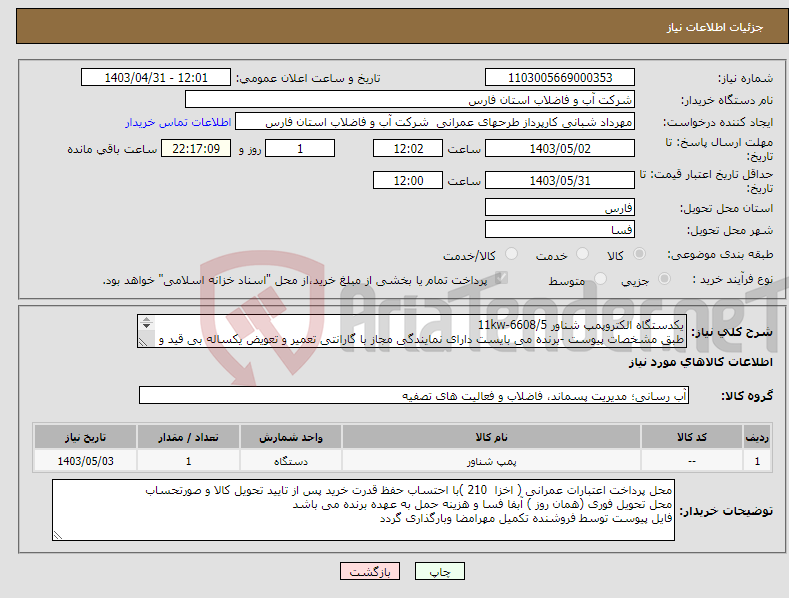
Task: Click scroll-up arrow in description box
Action: (146, 320)
